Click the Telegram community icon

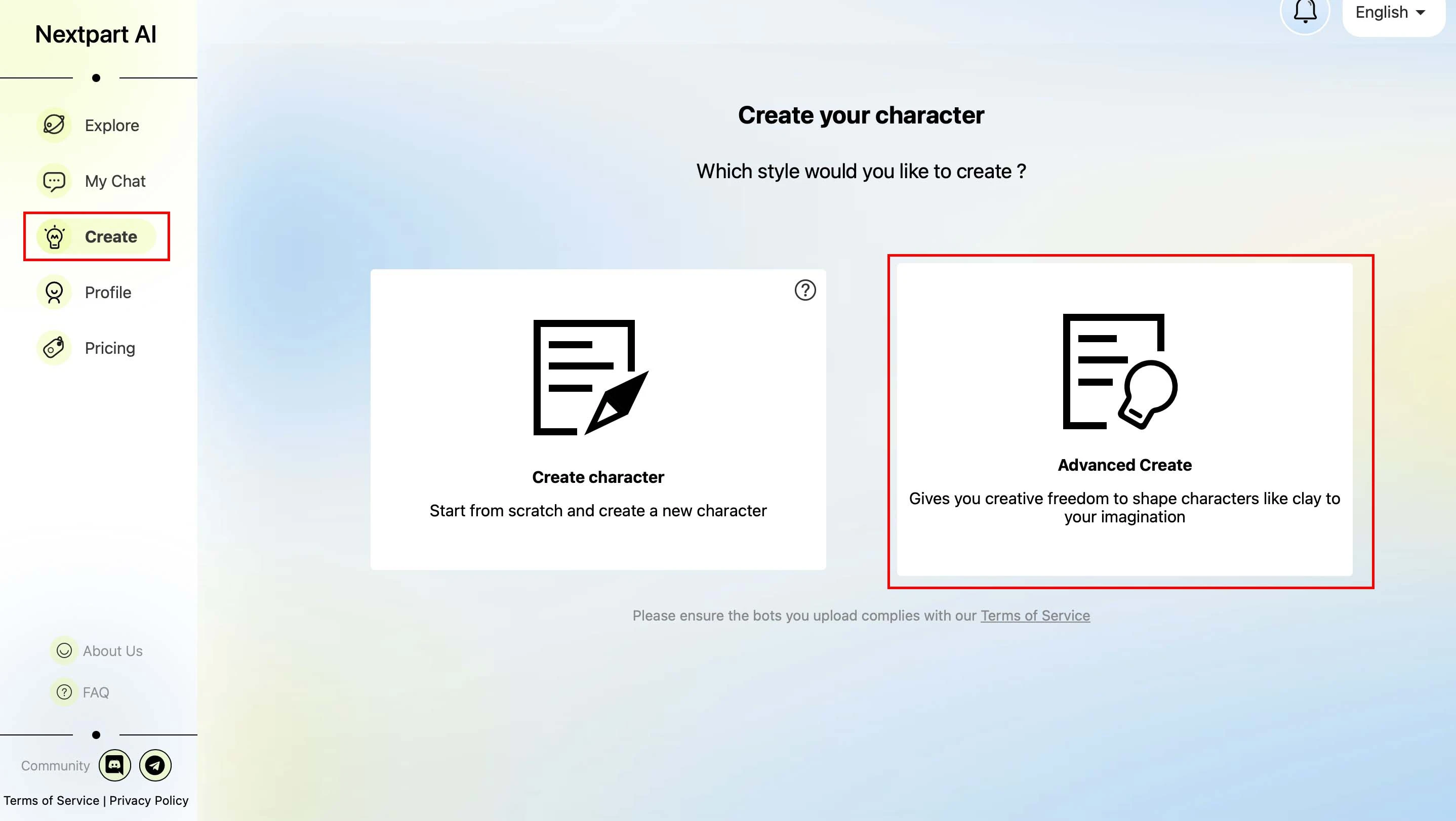(x=154, y=766)
